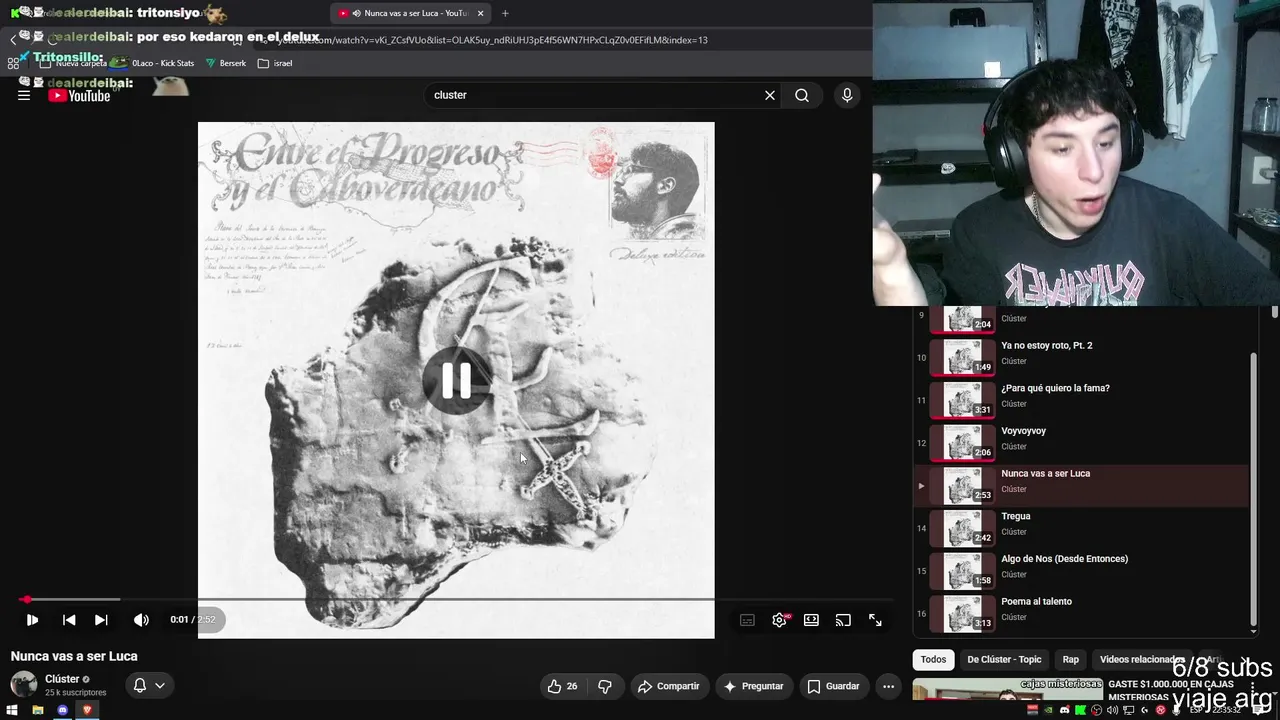Open Discord from the taskbar

tap(62, 710)
